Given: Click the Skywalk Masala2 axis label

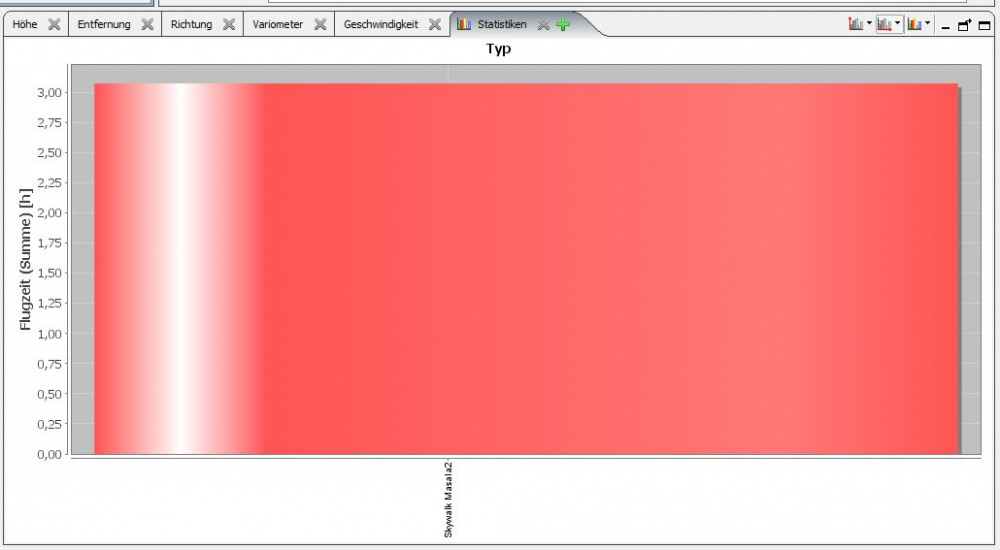Looking at the screenshot, I should 448,500.
